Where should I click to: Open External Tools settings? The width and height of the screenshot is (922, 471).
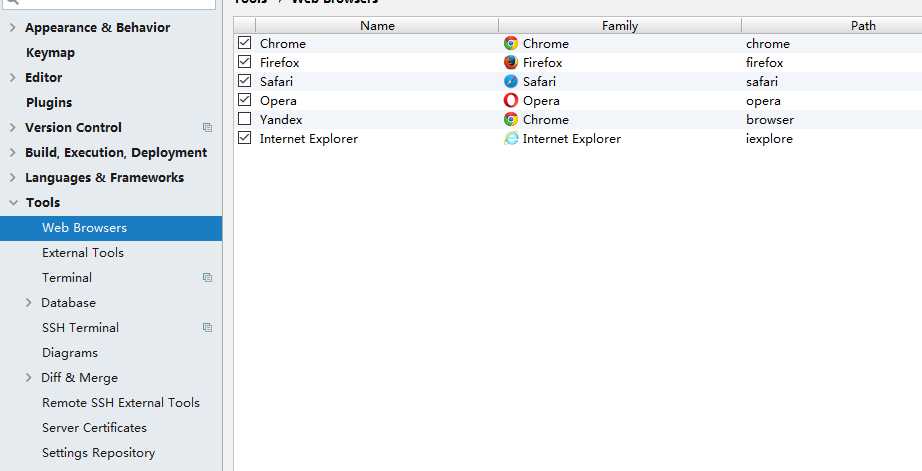(x=83, y=253)
